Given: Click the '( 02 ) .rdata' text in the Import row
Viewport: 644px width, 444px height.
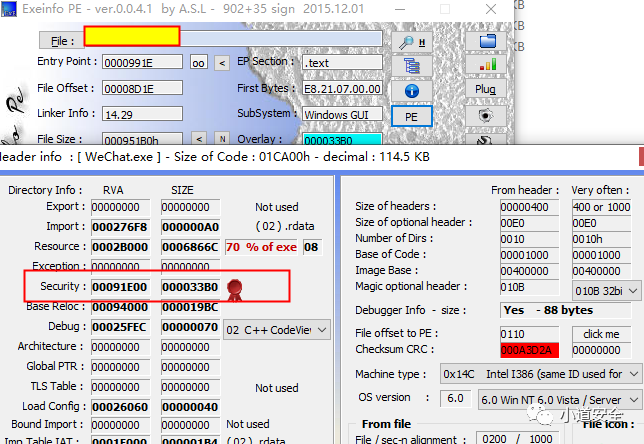Looking at the screenshot, I should tap(285, 226).
